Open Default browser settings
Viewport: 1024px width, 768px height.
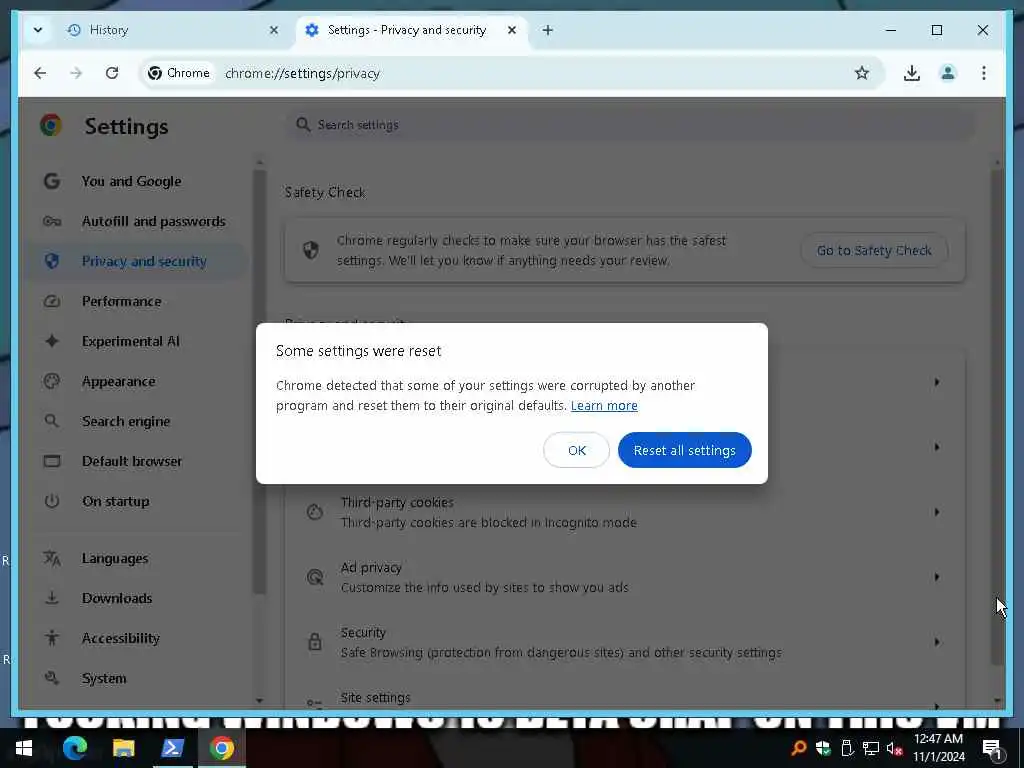pos(136,461)
